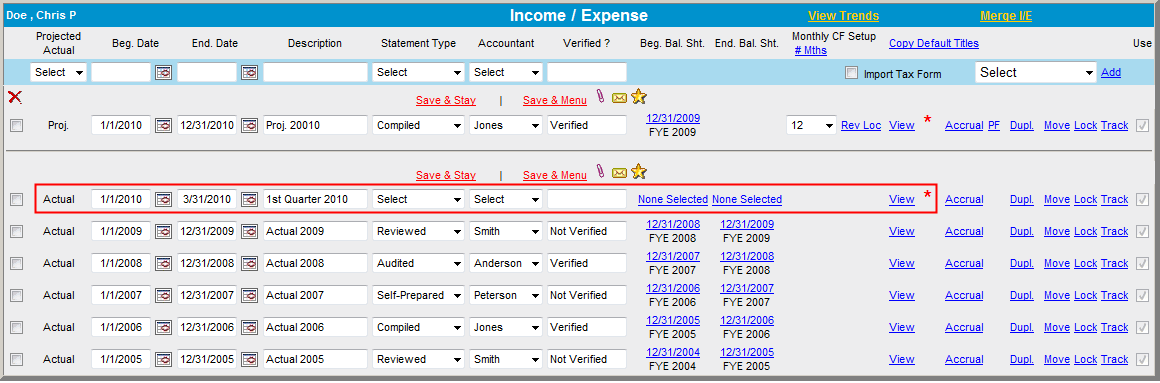Open Beg. Date calendar for Proj. 20010 row
1160x383 pixels.
pos(163,126)
